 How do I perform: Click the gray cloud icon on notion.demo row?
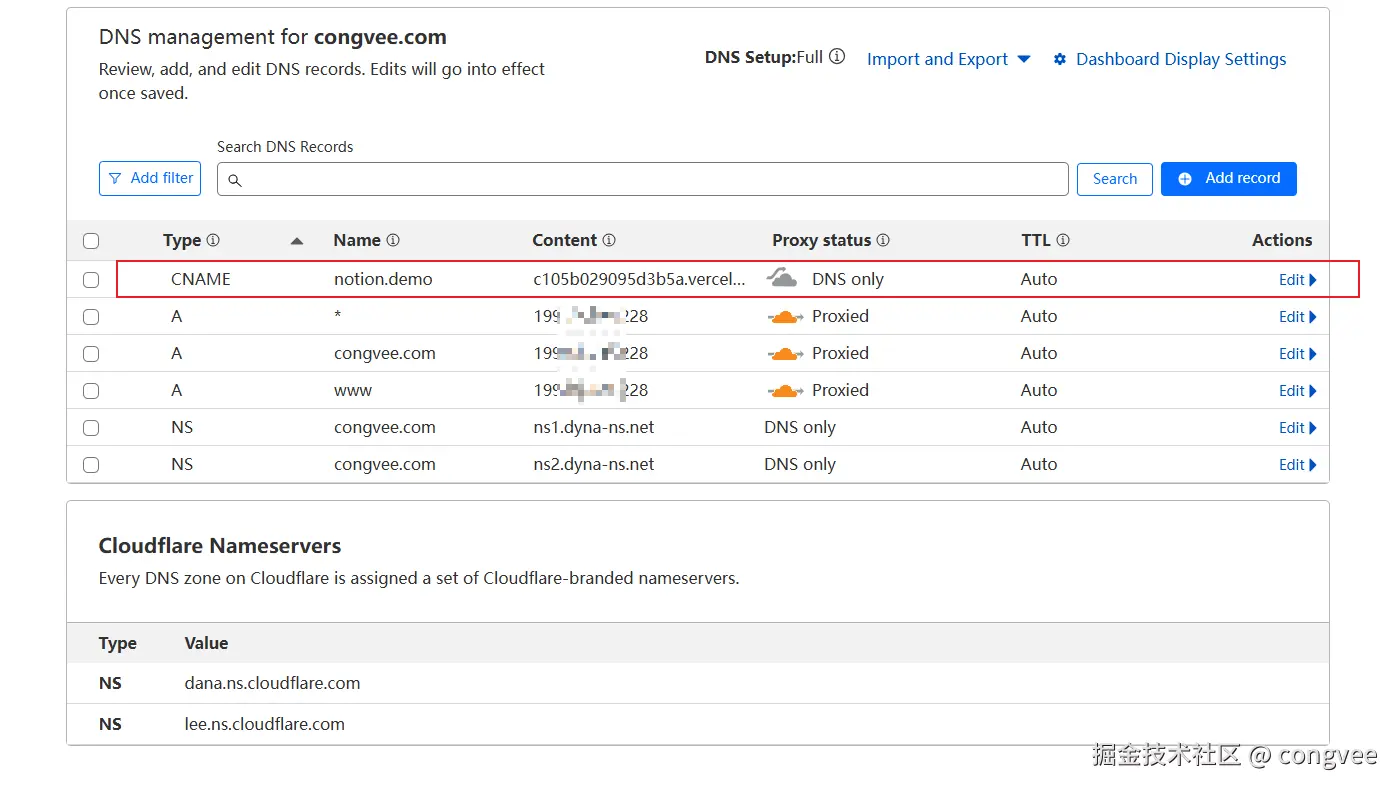tap(782, 279)
